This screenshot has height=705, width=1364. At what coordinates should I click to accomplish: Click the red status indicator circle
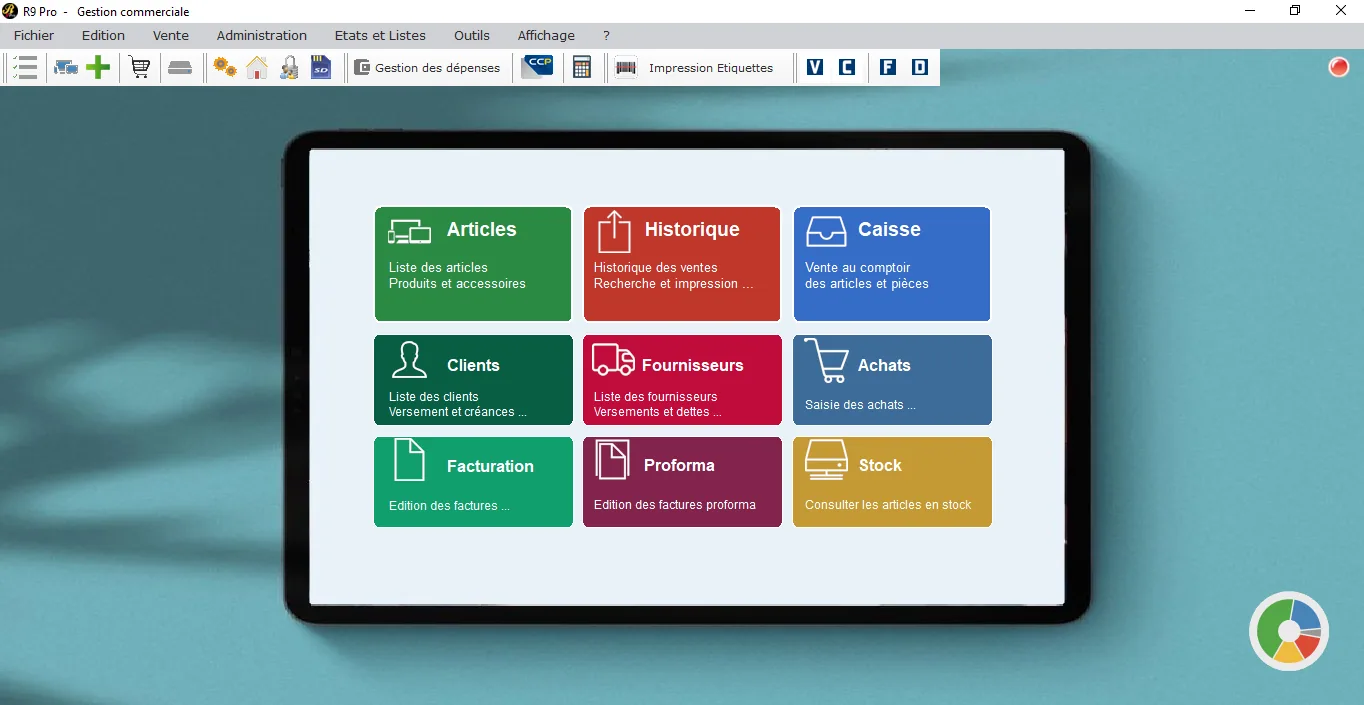coord(1338,67)
